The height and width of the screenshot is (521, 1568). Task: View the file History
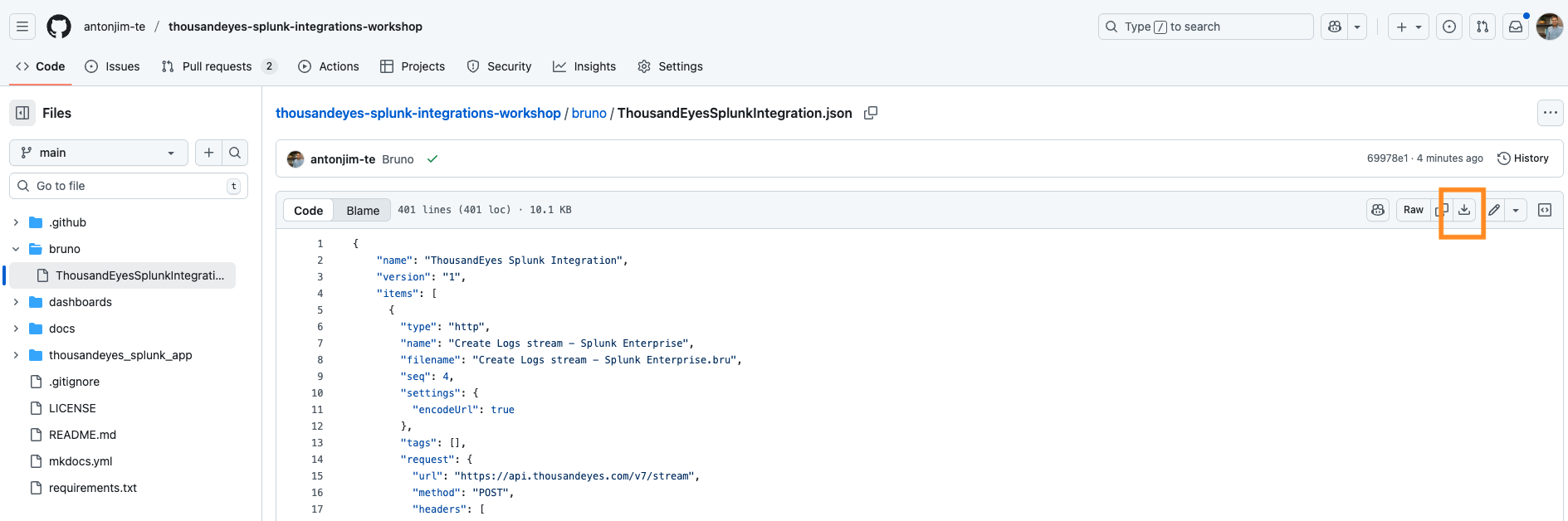1523,158
